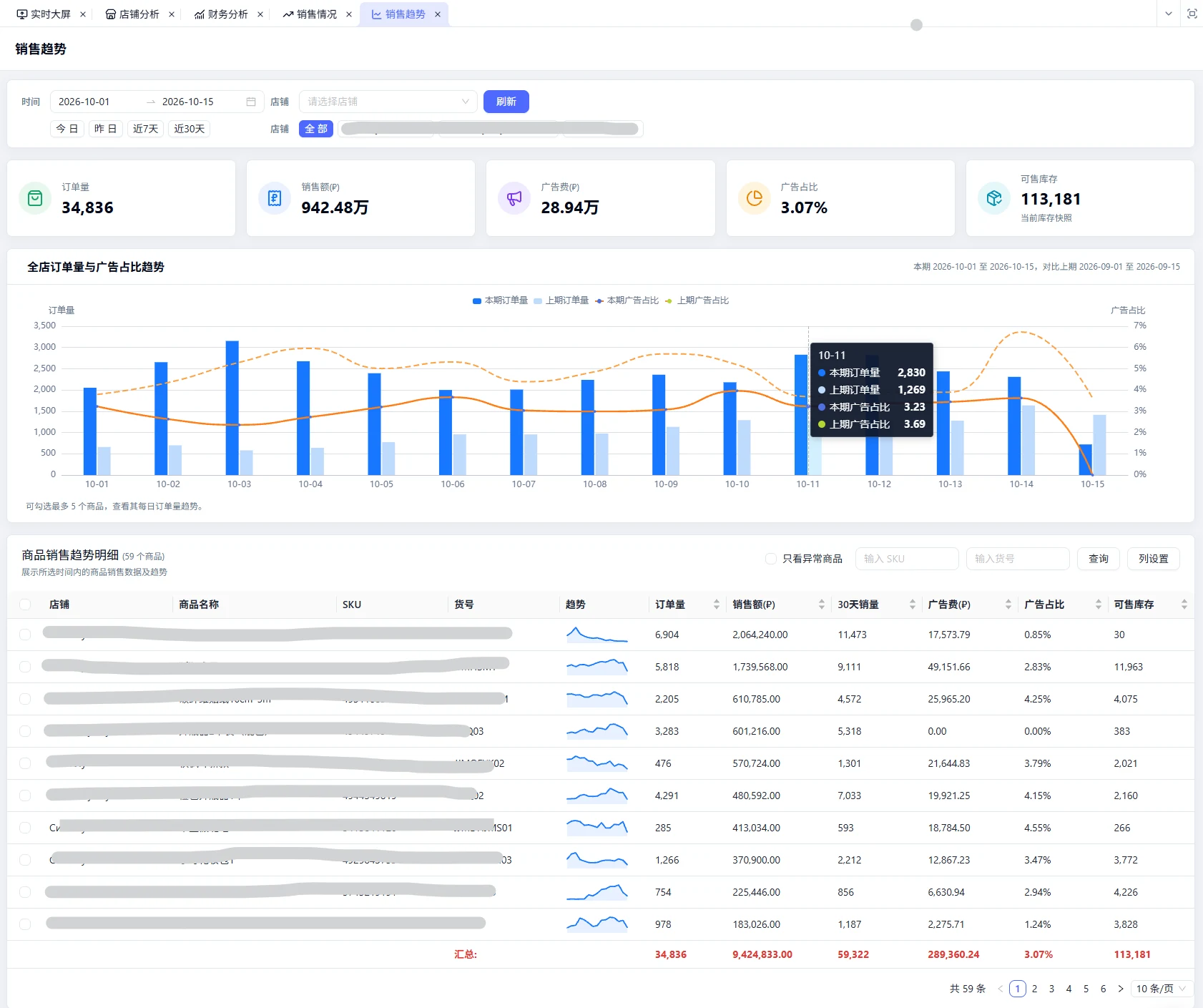Toggle 本期订单量 legend swatch
Viewport: 1203px width, 1008px height.
pos(477,300)
